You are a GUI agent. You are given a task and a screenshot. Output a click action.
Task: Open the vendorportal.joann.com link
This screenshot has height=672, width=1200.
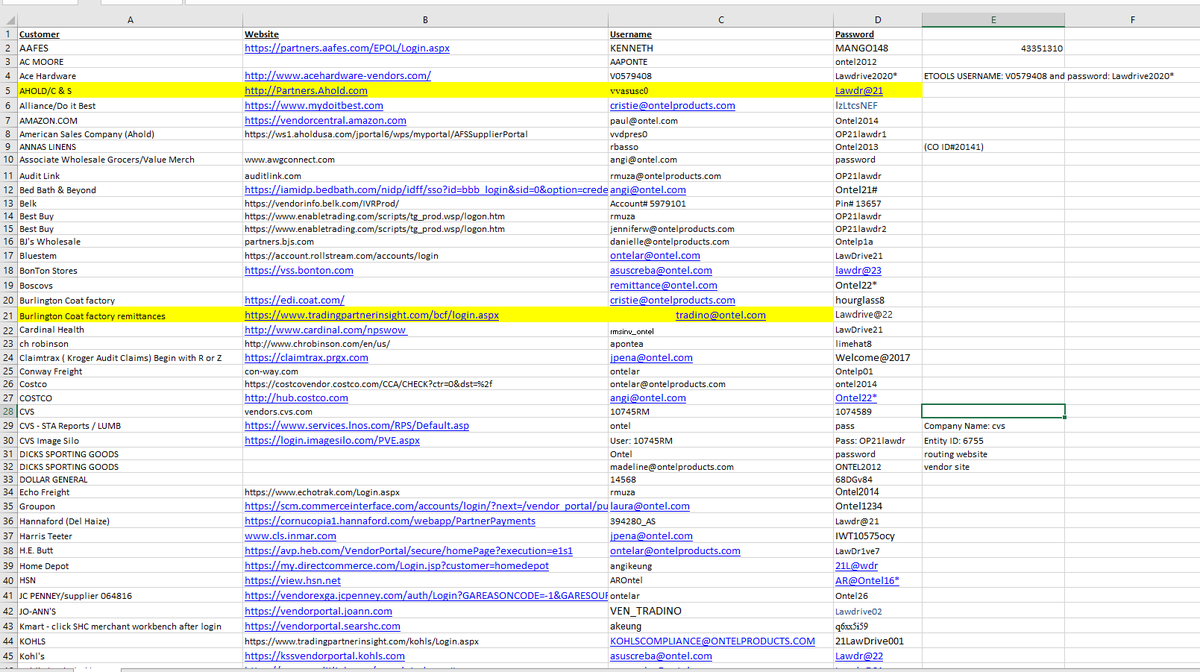click(x=318, y=611)
